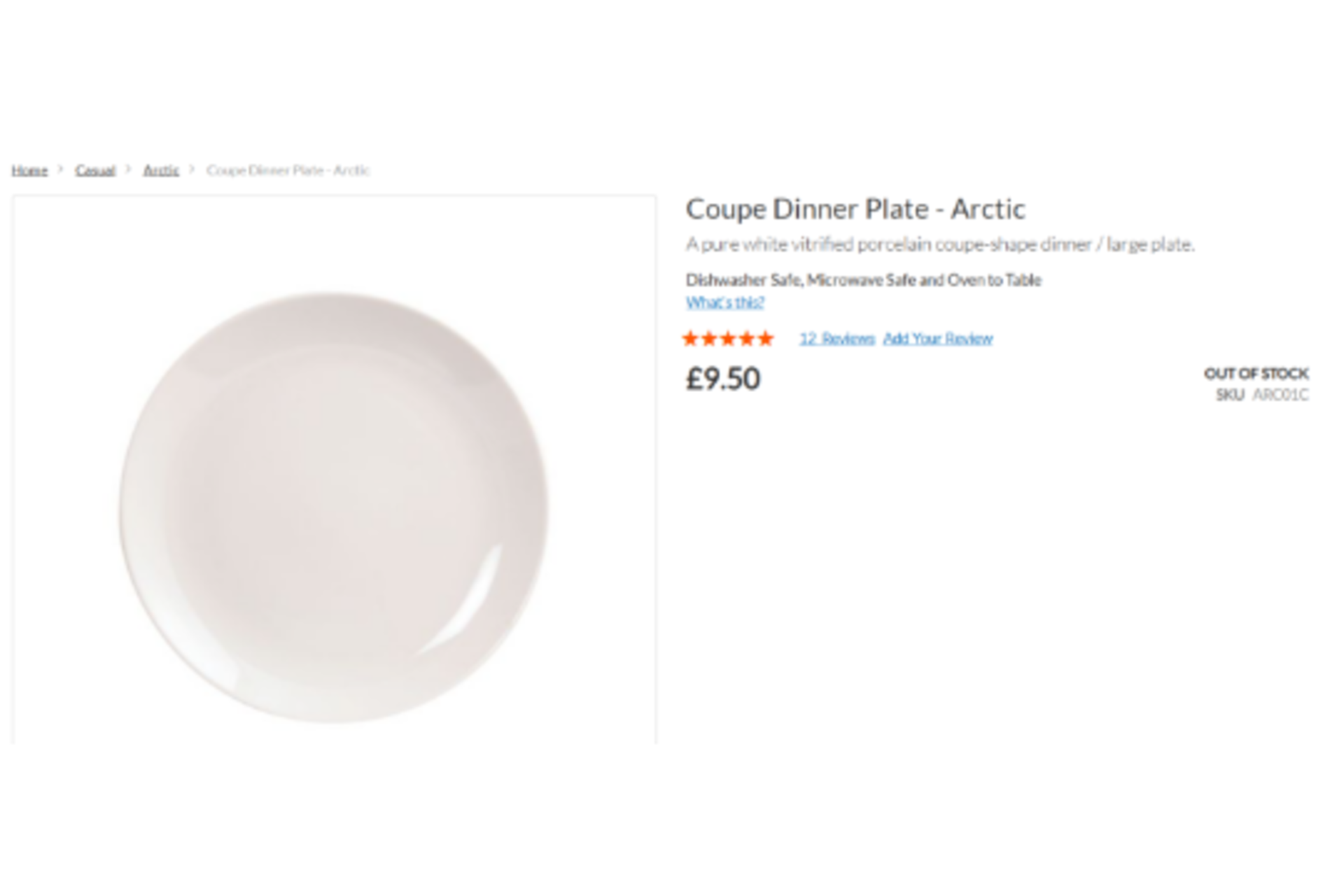Viewport: 1344px width, 896px height.
Task: Open the Arctic breadcrumb collection
Action: (x=161, y=170)
